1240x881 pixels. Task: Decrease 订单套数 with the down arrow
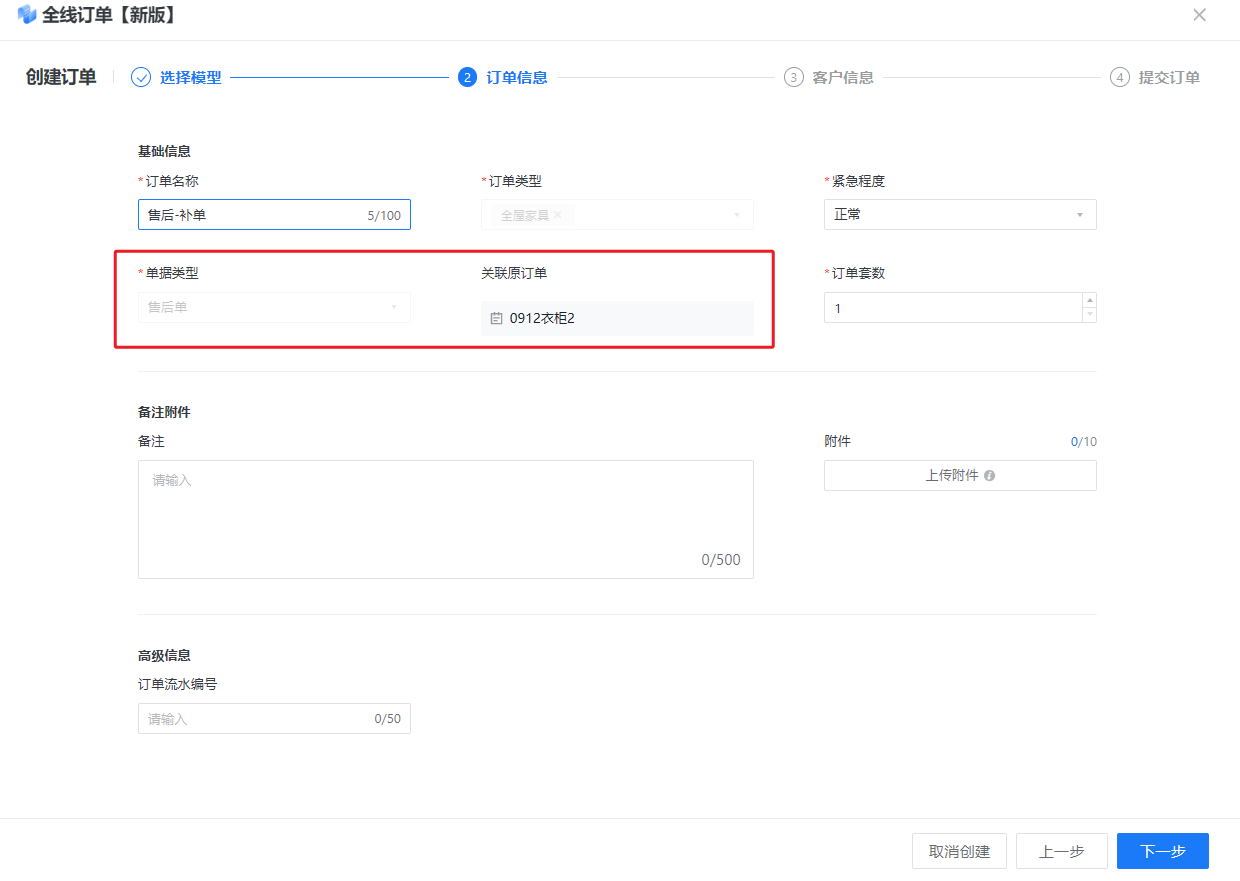tap(1089, 315)
